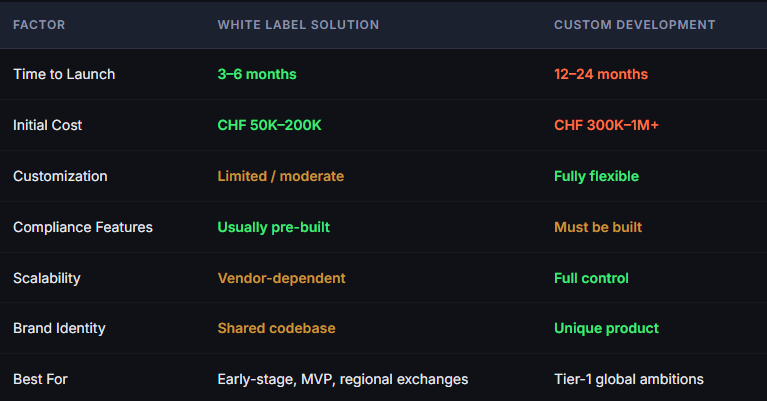Screen dimensions: 767x401
Task: Click the Must be built cell
Action: coord(598,227)
